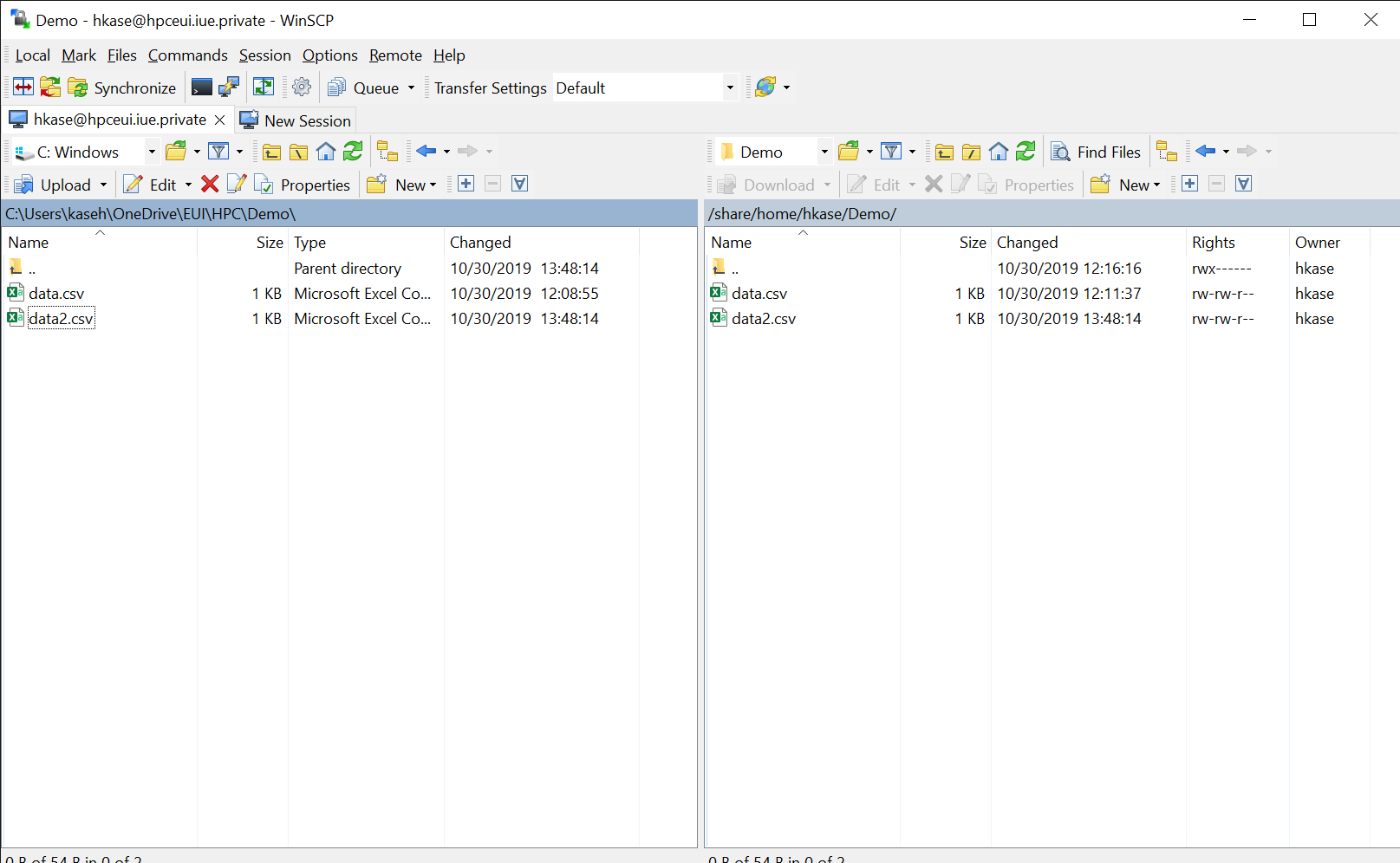
Task: Click remote Open Directory folder icon
Action: (849, 152)
